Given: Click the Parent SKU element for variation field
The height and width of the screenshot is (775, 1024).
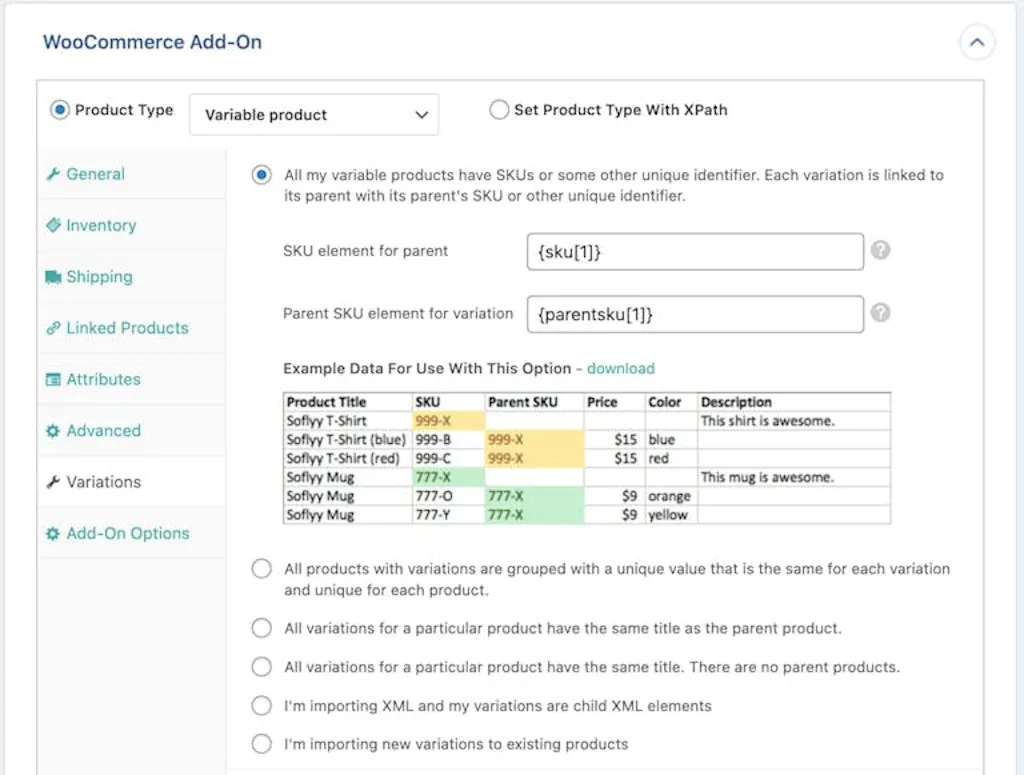Looking at the screenshot, I should point(695,315).
